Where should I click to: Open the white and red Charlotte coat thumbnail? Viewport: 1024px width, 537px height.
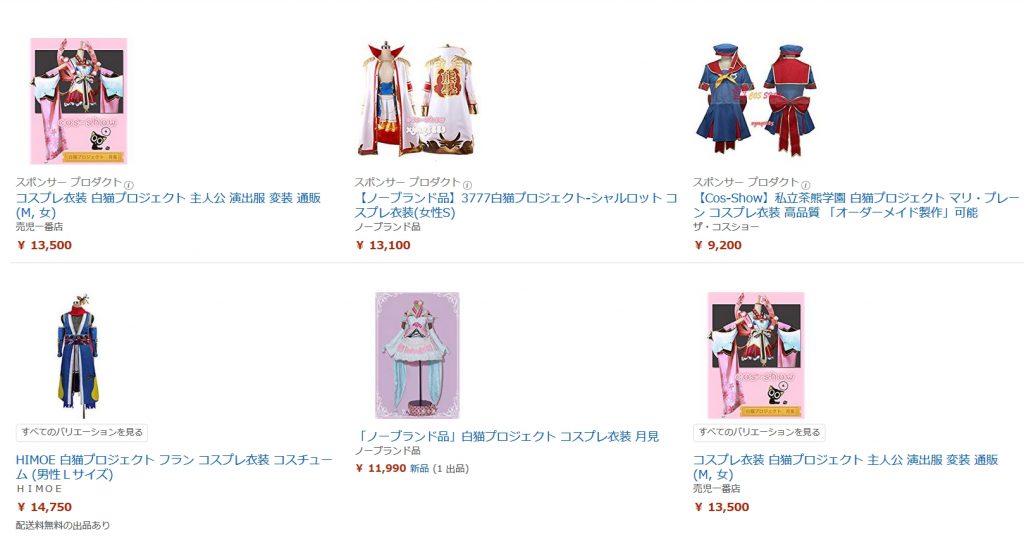click(417, 101)
